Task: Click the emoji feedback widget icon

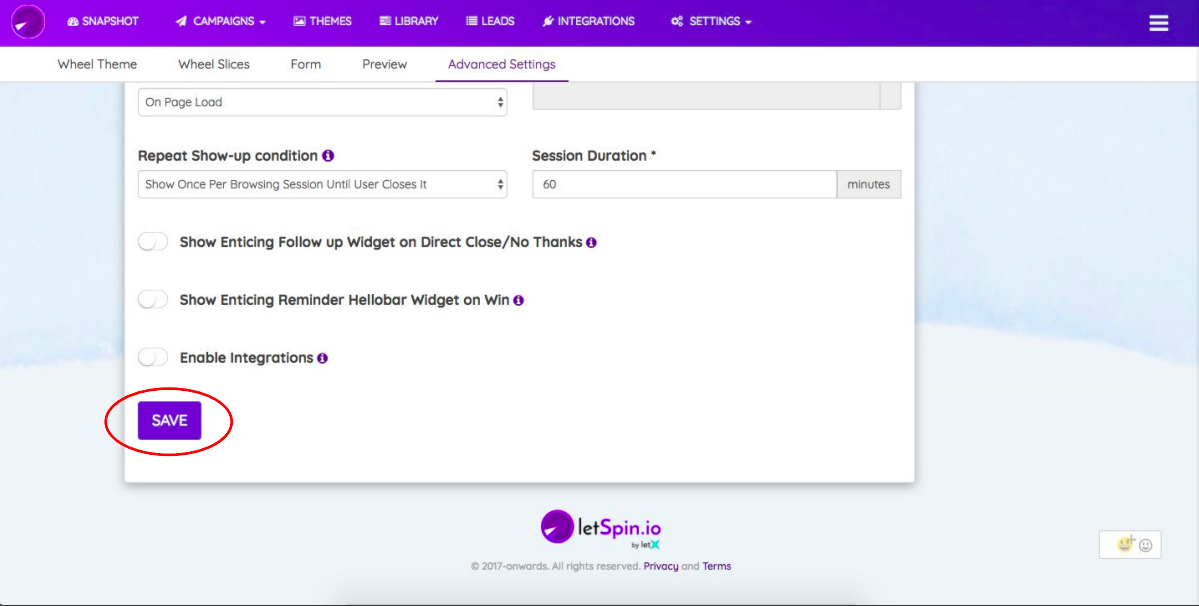Action: point(1130,545)
